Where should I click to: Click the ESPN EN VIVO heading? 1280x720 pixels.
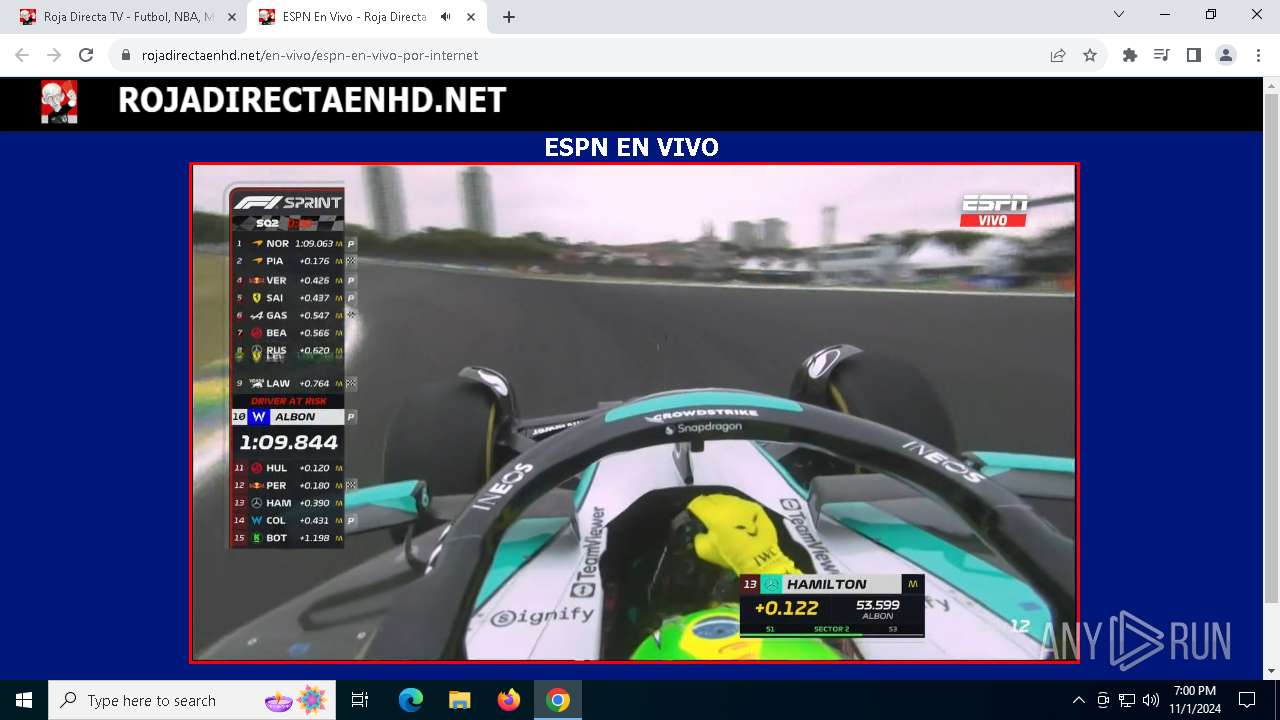[631, 148]
